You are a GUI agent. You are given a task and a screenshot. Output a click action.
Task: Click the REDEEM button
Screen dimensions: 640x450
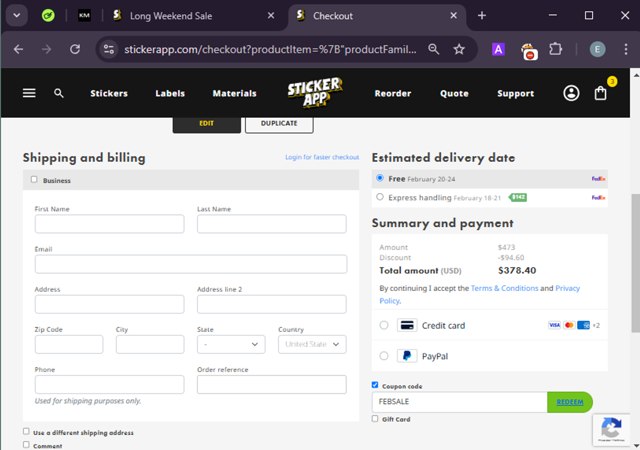(570, 402)
